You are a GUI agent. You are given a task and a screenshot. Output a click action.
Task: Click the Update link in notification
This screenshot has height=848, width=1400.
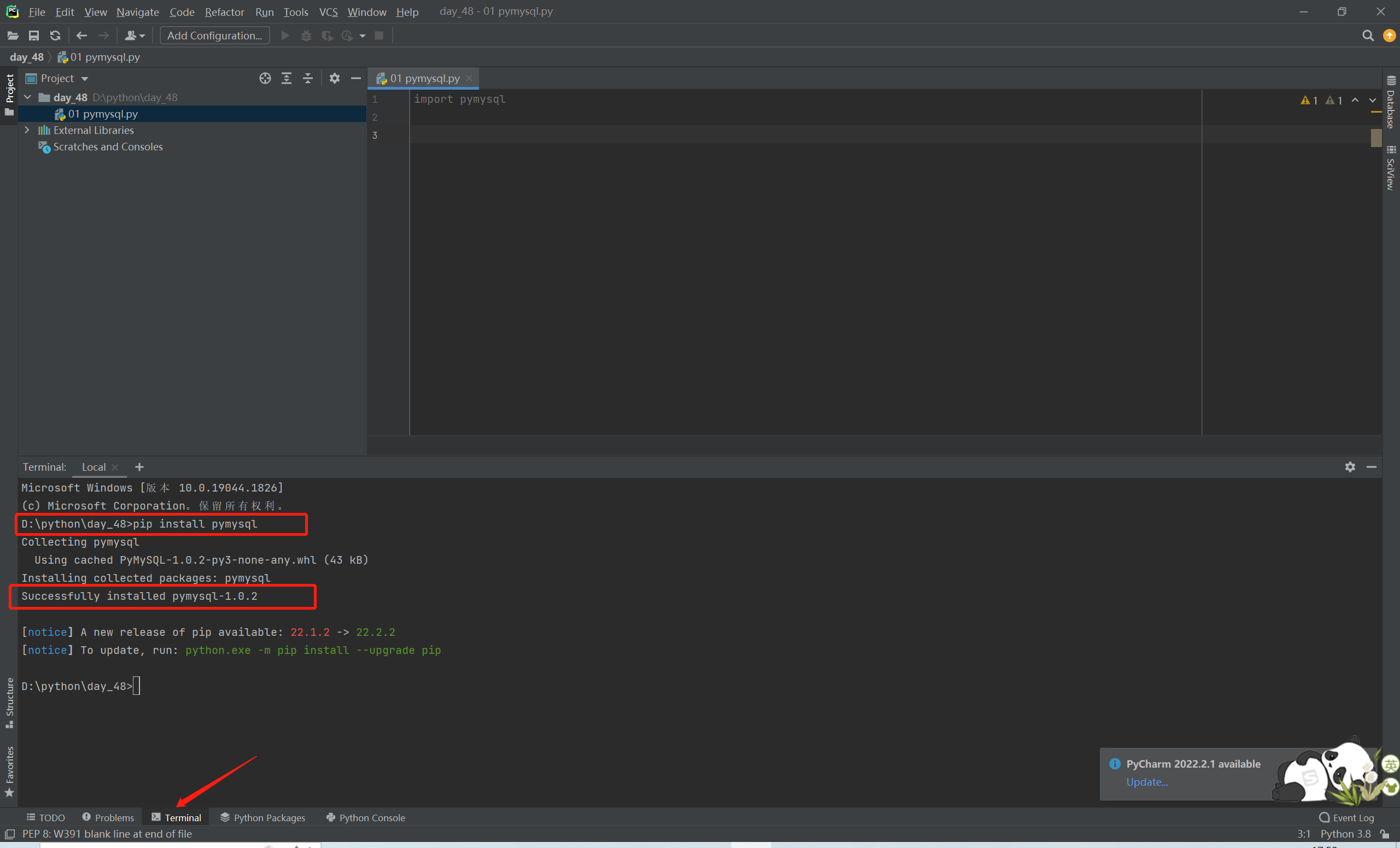[1147, 782]
